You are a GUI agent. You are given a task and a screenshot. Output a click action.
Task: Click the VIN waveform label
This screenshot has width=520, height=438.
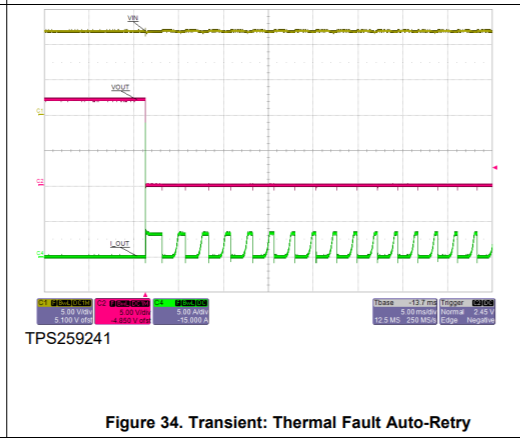click(133, 18)
